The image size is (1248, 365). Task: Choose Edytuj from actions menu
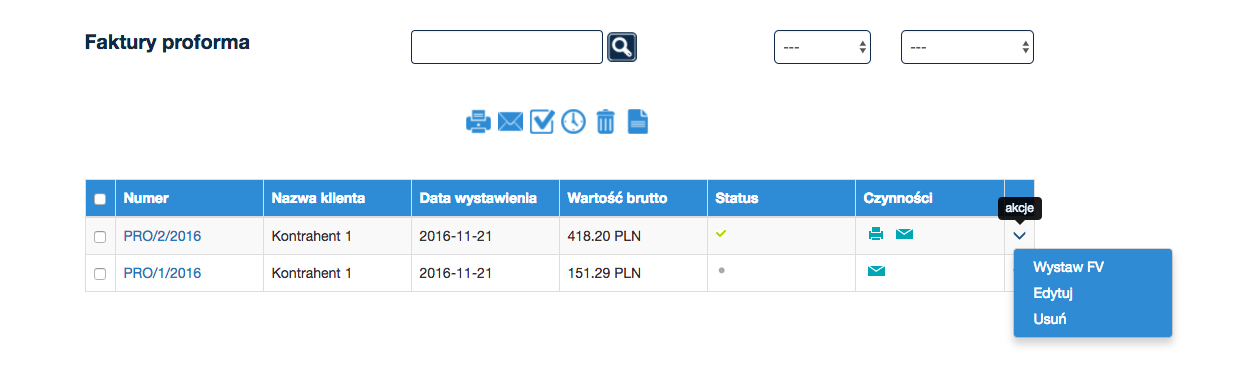point(1053,294)
